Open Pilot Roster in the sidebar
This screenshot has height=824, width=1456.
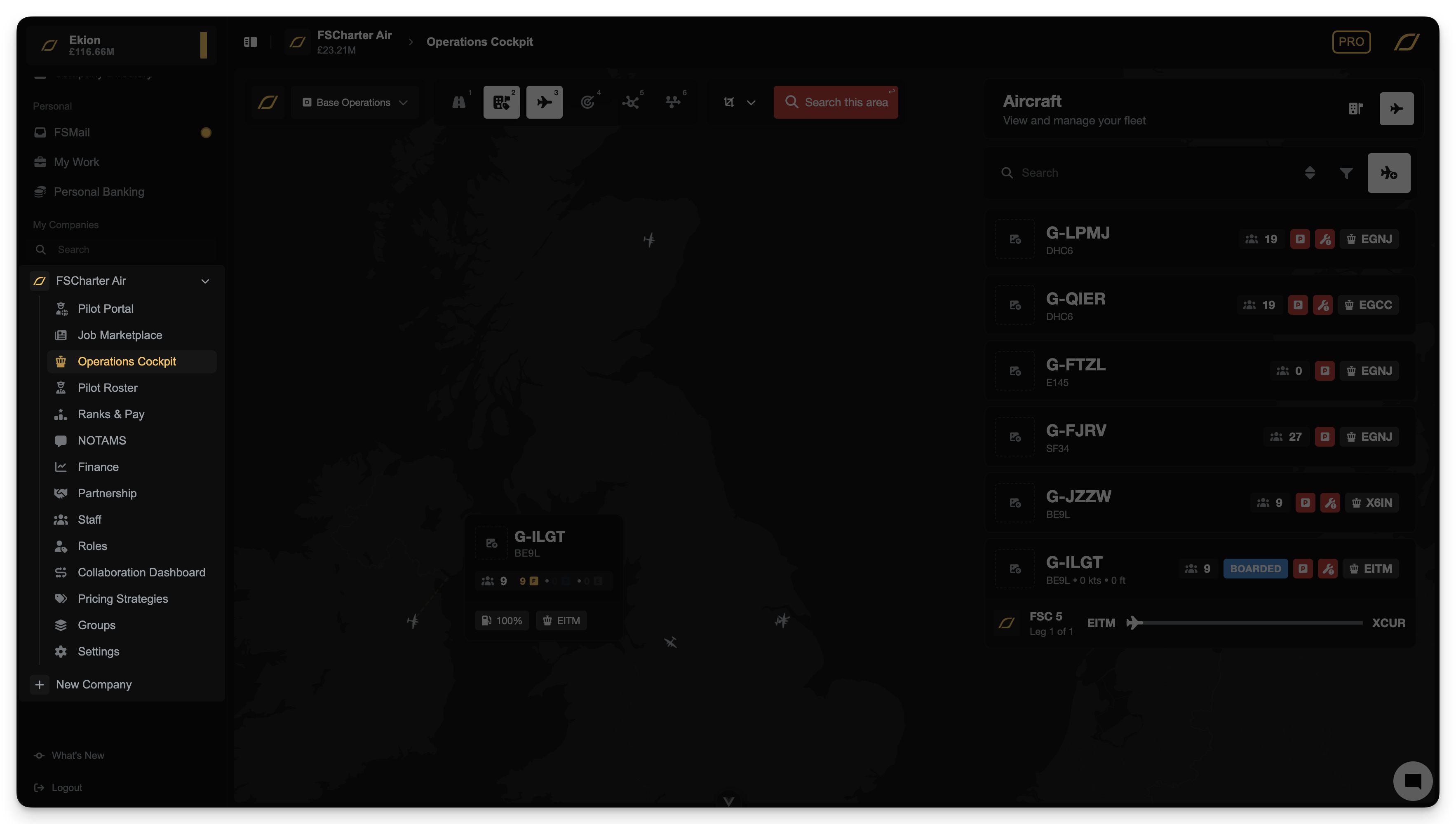[108, 388]
